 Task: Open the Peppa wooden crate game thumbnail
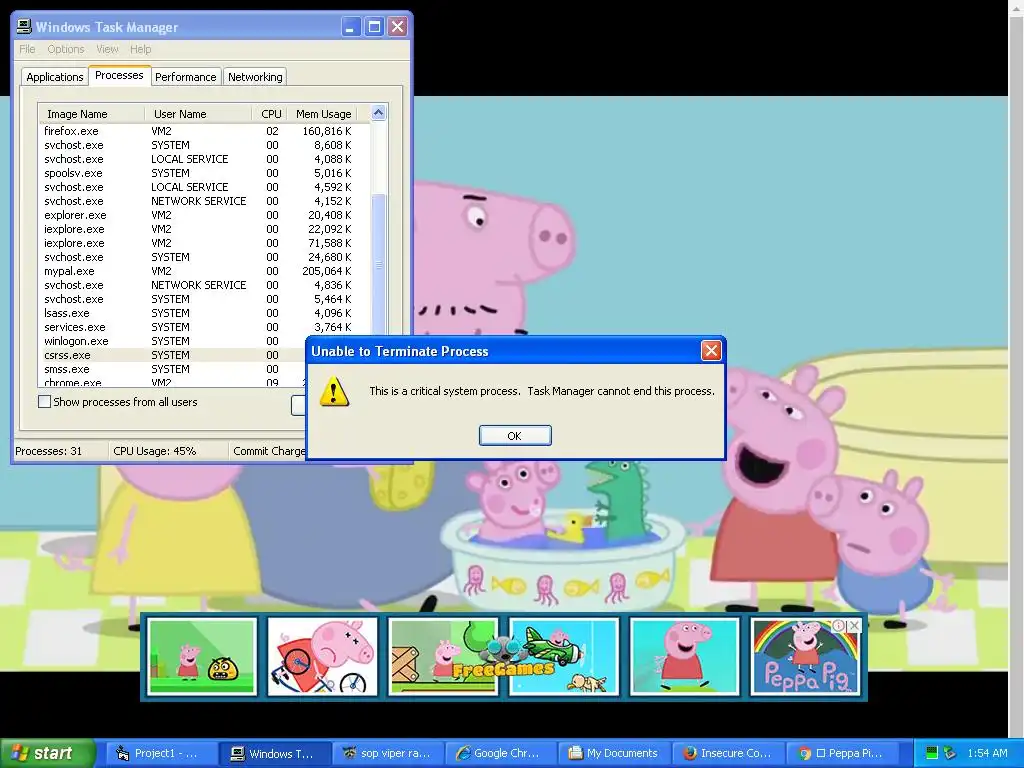[443, 656]
